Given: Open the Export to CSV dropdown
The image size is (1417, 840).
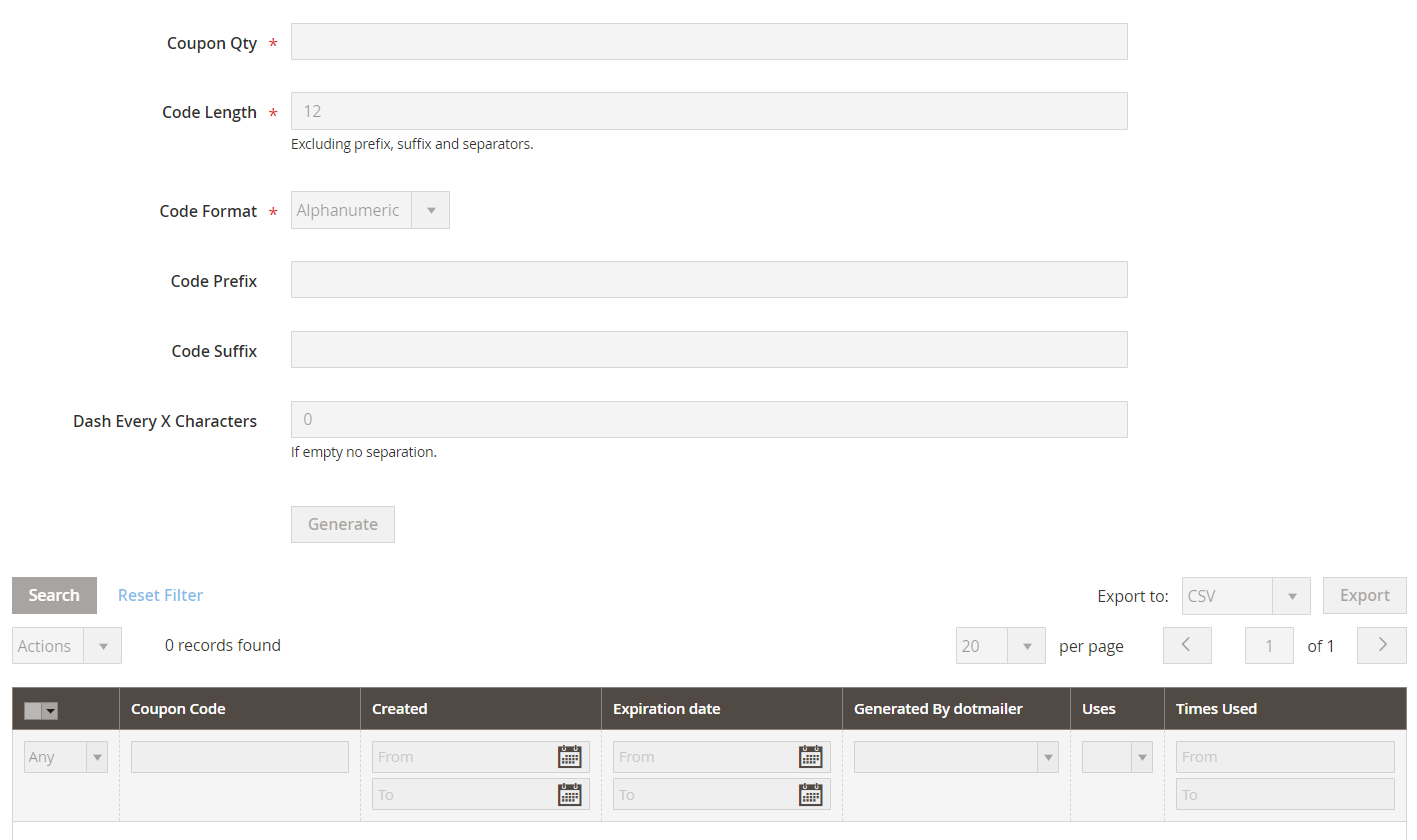Looking at the screenshot, I should [1246, 596].
